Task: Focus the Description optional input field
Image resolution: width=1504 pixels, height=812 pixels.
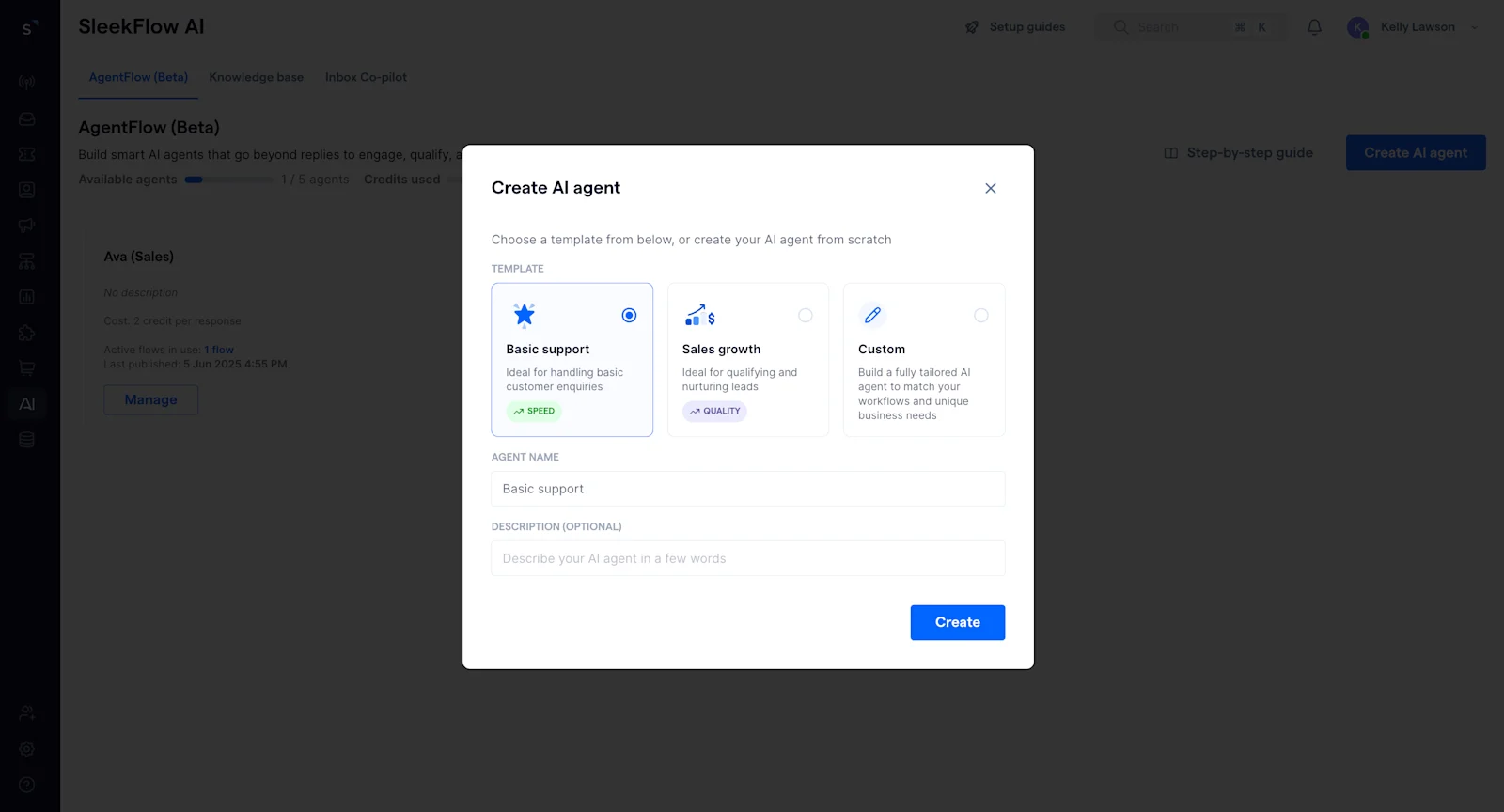Action: click(748, 558)
